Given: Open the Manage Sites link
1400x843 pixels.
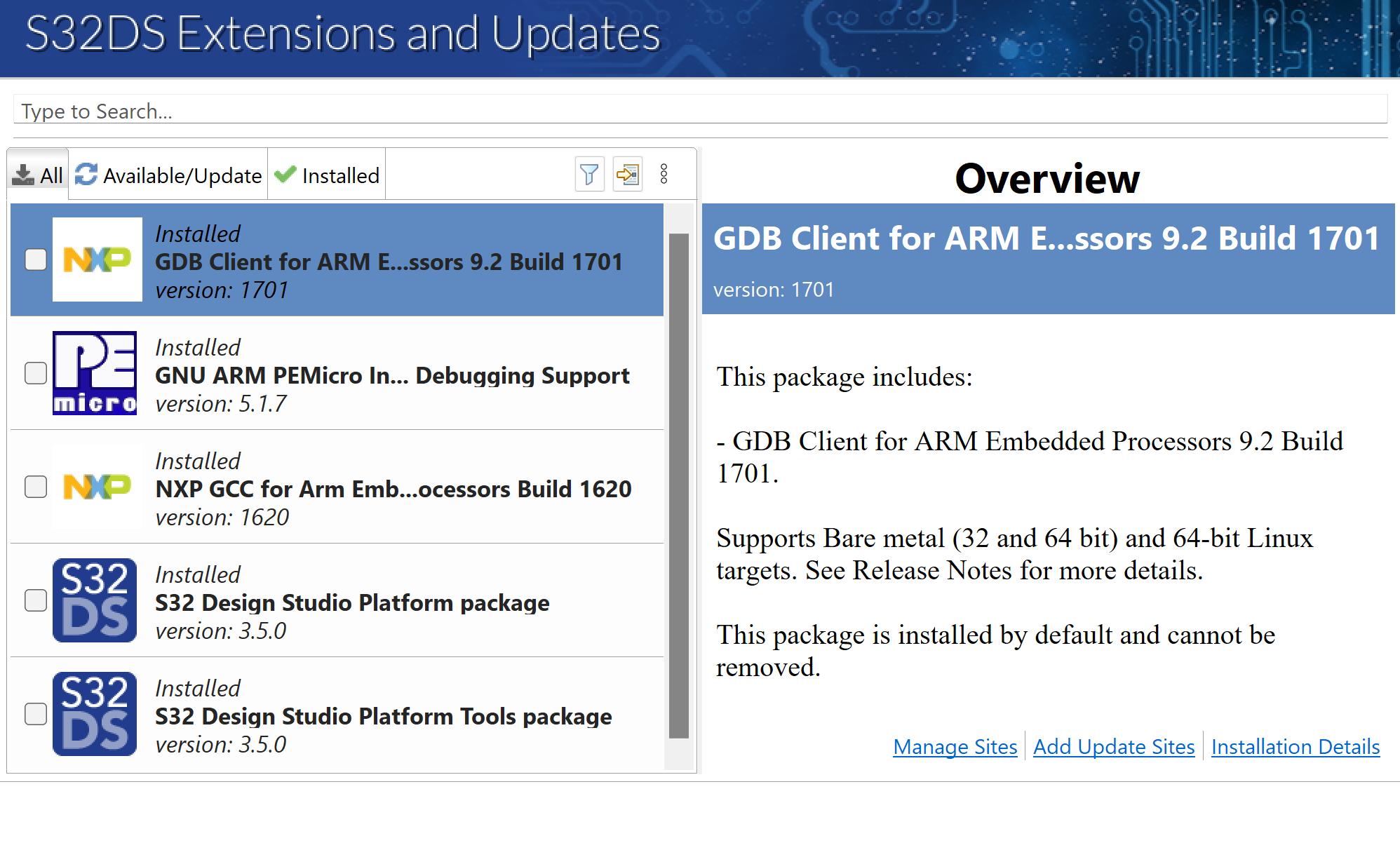Looking at the screenshot, I should tap(955, 747).
